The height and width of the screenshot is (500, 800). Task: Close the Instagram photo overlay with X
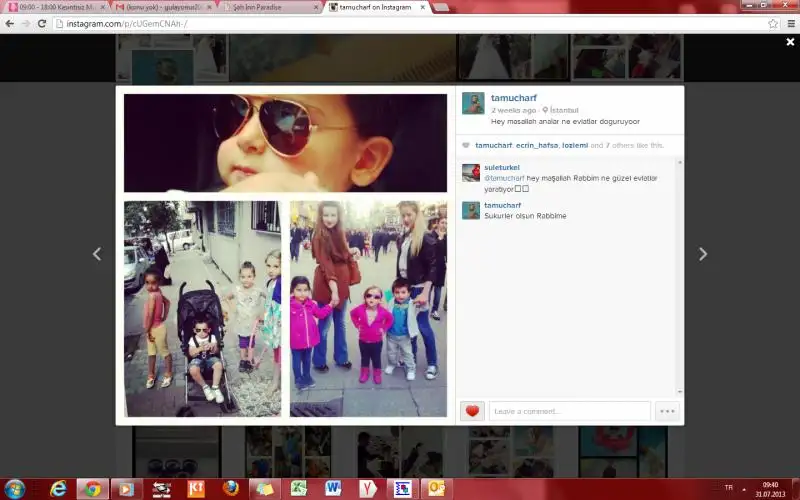click(790, 42)
